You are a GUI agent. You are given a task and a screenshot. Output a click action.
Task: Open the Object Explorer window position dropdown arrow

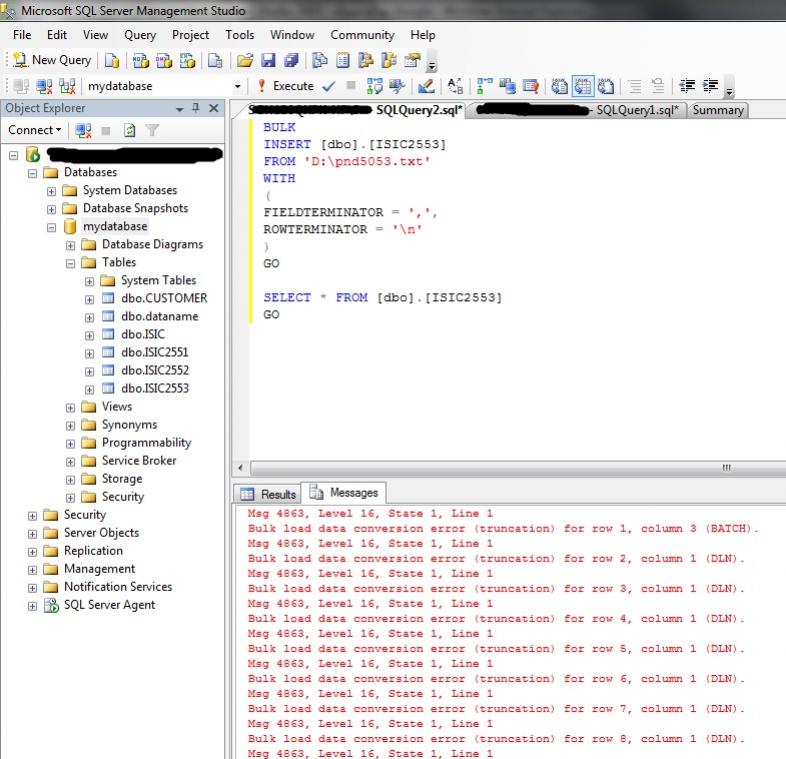[x=179, y=109]
